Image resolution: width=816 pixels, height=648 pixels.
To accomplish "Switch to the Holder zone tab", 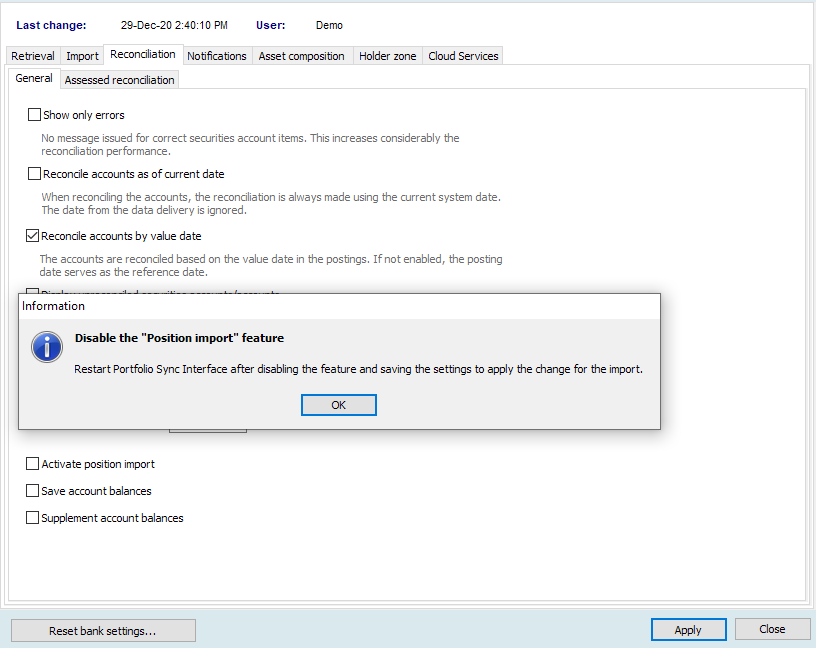I will coord(388,56).
